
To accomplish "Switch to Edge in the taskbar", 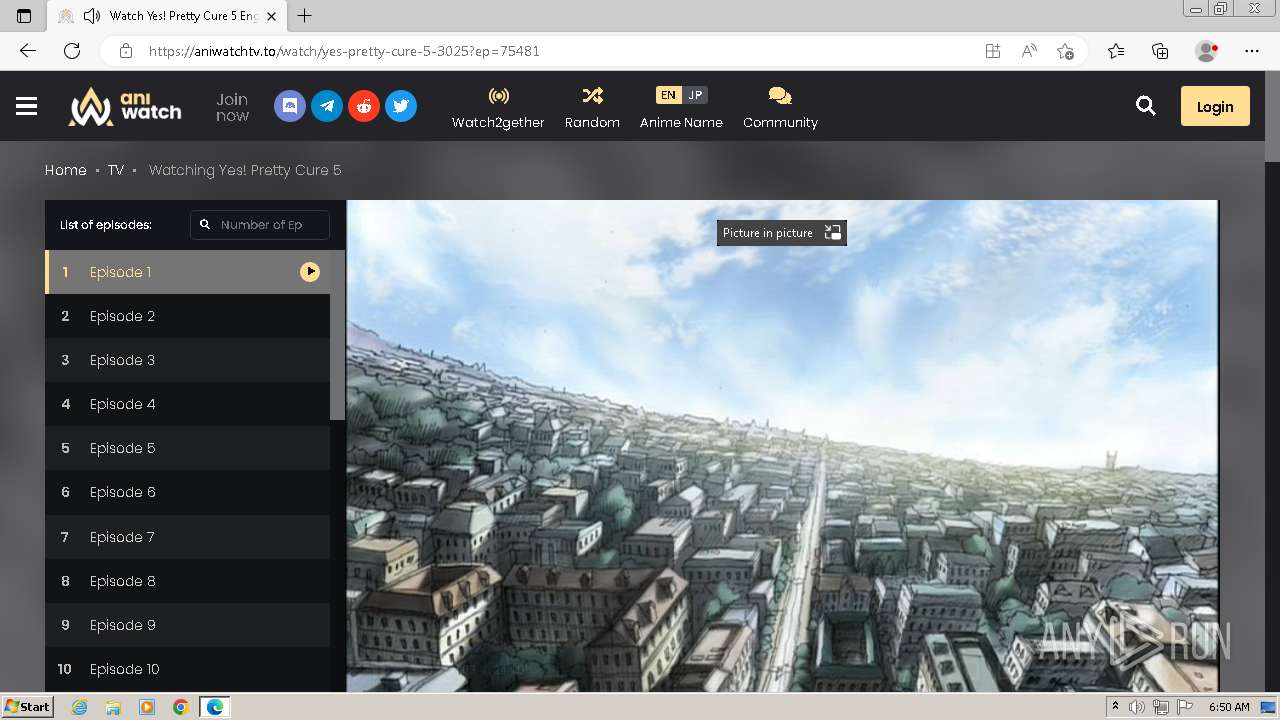I will point(215,707).
